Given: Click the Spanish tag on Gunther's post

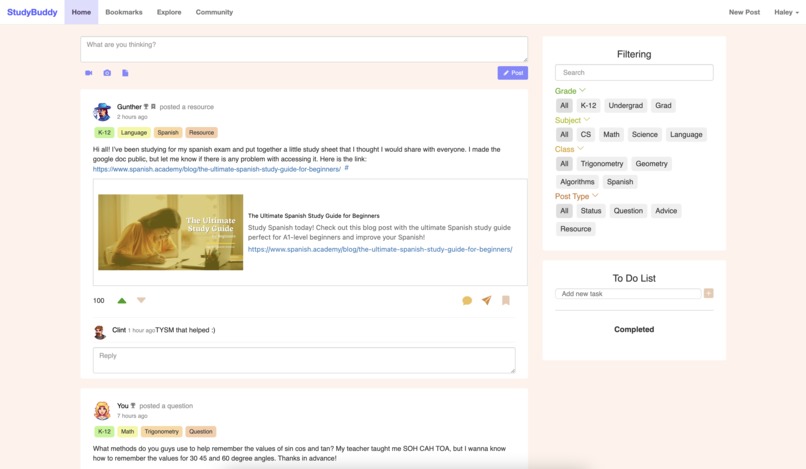Looking at the screenshot, I should 168,133.
